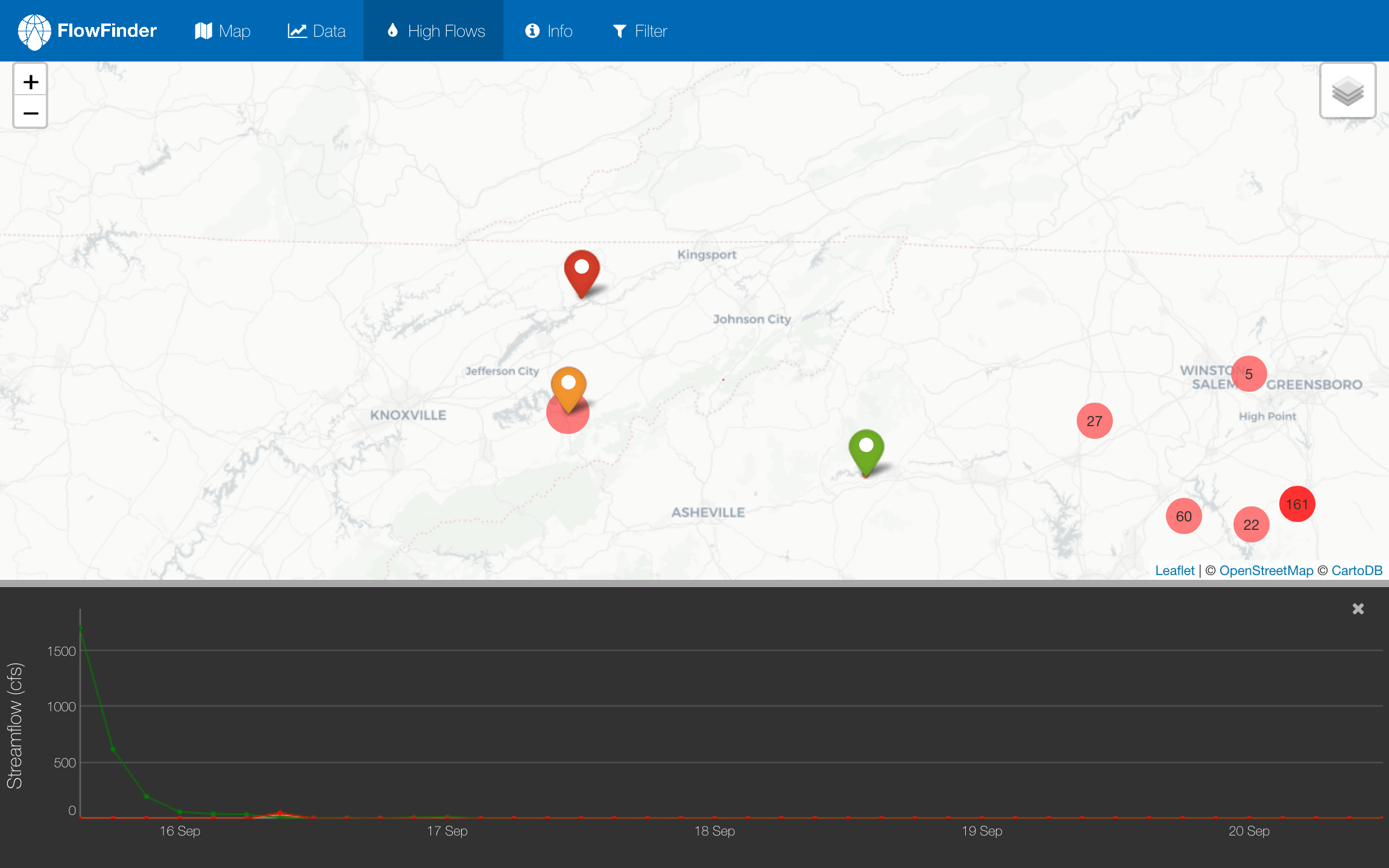1389x868 pixels.
Task: Click the 1000 y-axis value
Action: 61,706
